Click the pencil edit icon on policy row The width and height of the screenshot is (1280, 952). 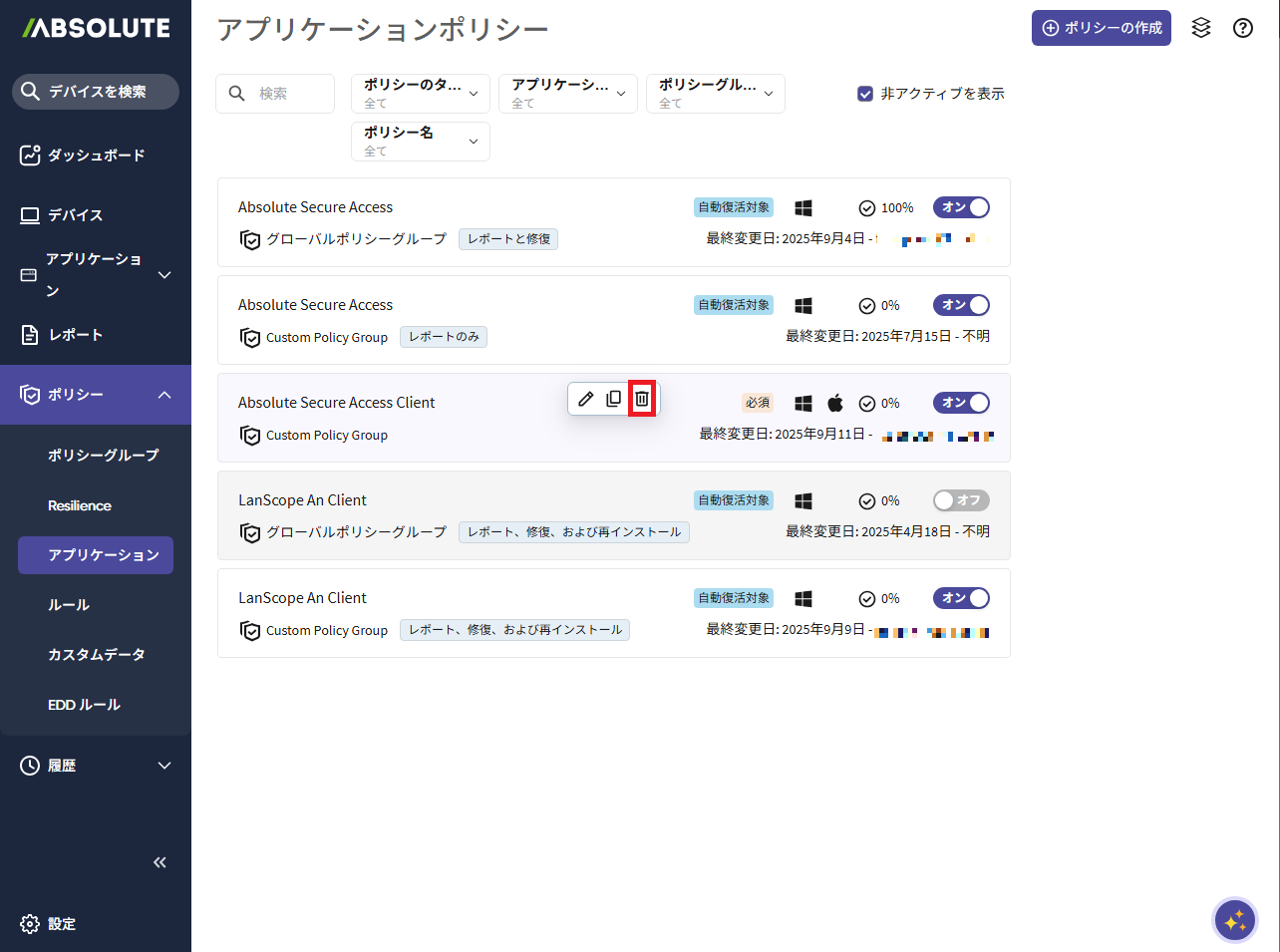coord(586,399)
